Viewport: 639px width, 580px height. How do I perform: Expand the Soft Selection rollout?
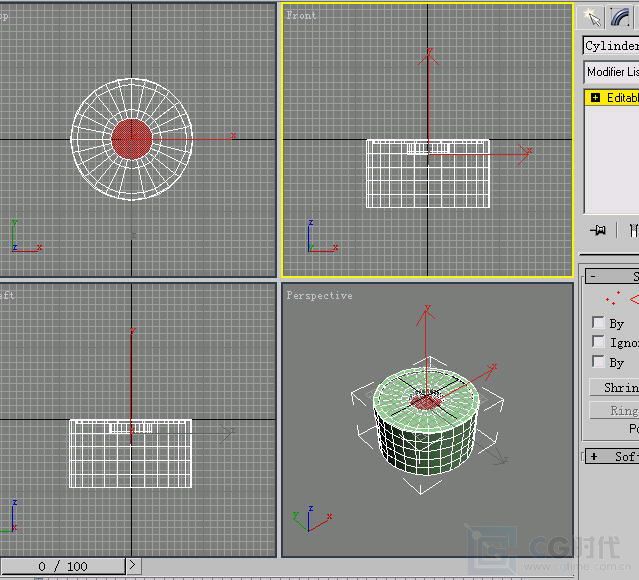[x=594, y=456]
